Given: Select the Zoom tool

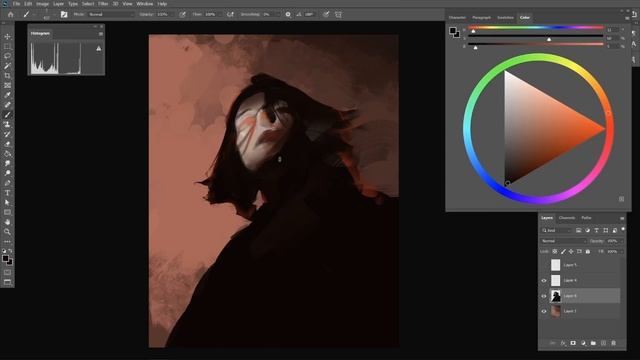Looking at the screenshot, I should coord(7,232).
